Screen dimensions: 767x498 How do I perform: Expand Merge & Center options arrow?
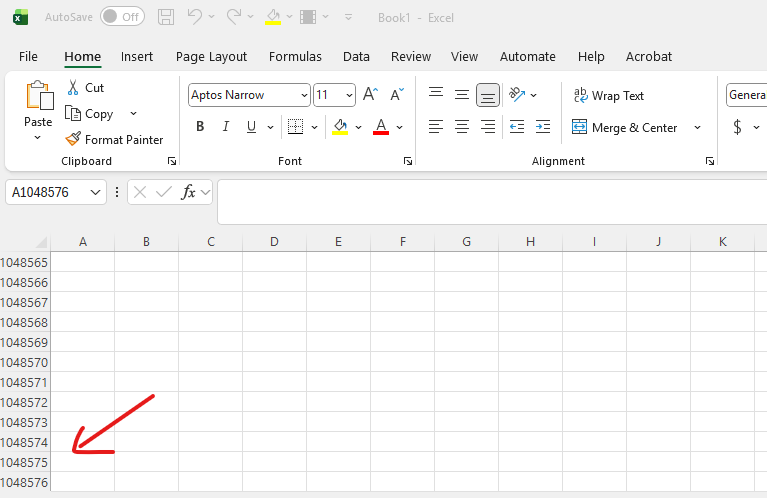[x=697, y=128]
